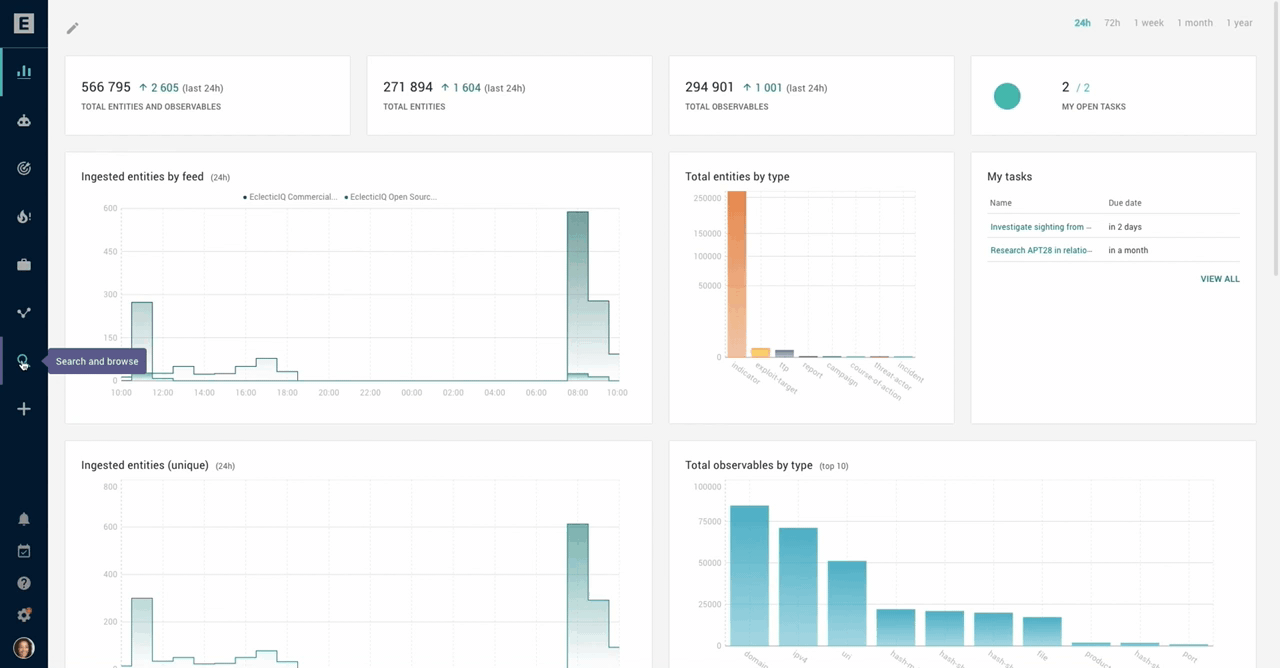Viewport: 1280px width, 668px height.
Task: Click the user profile avatar
Action: click(24, 648)
